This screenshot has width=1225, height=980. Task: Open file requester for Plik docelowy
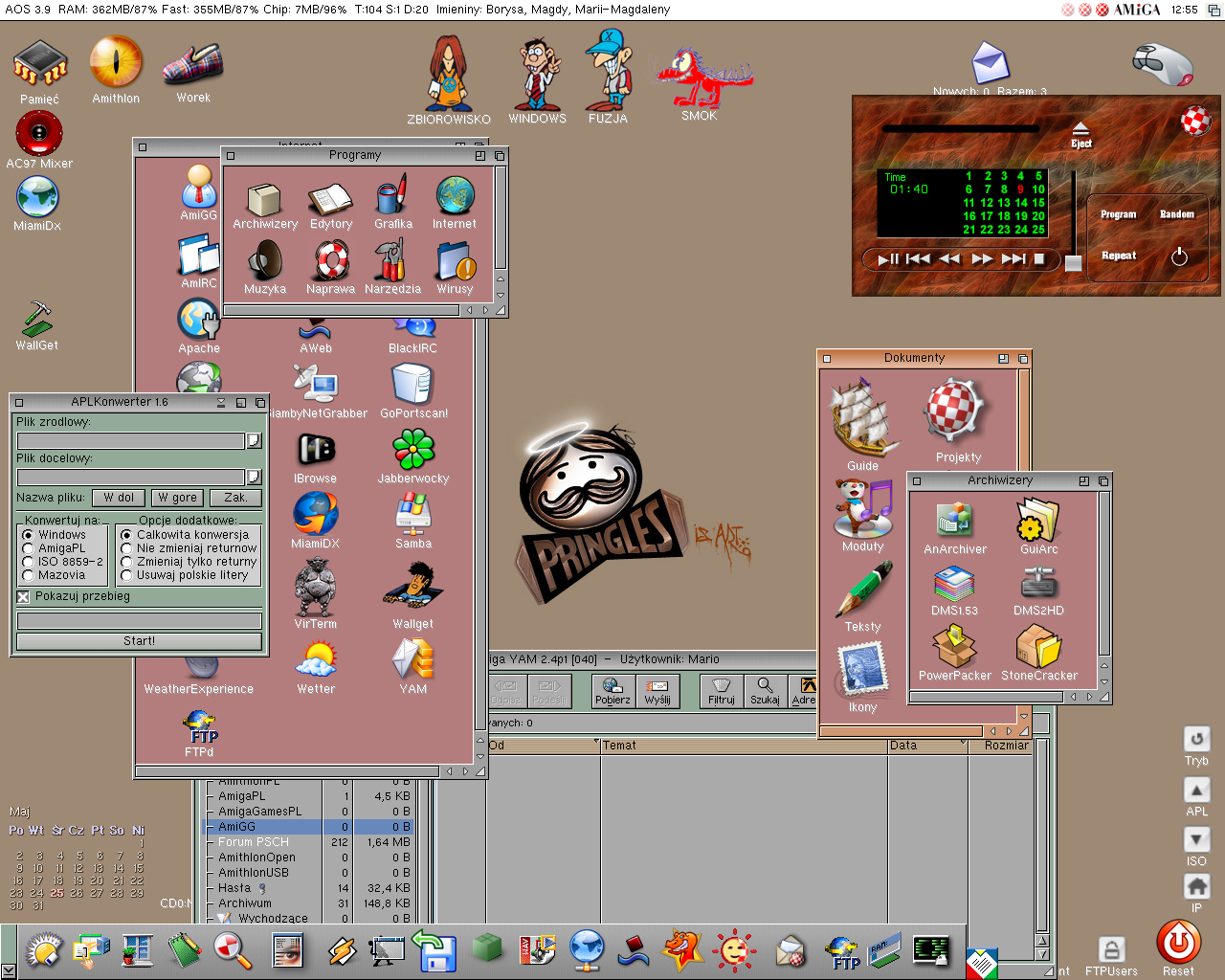[x=254, y=477]
